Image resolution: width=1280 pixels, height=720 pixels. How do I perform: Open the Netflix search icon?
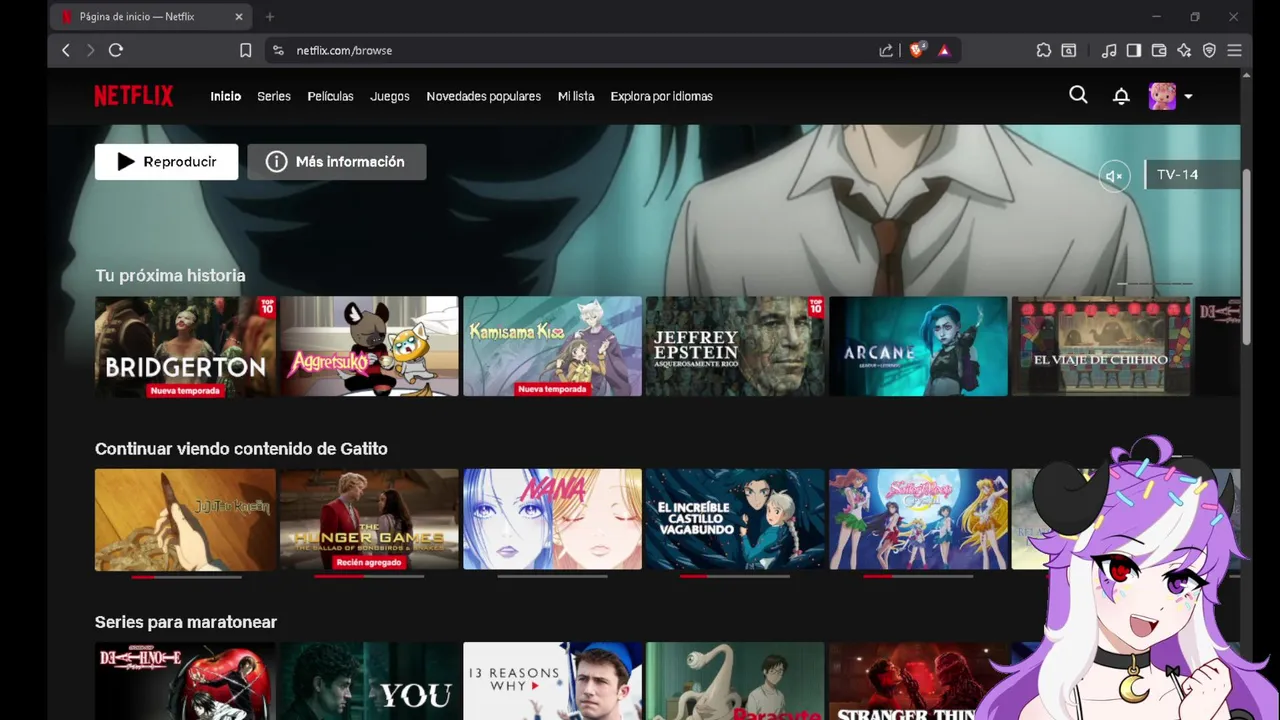coord(1078,95)
